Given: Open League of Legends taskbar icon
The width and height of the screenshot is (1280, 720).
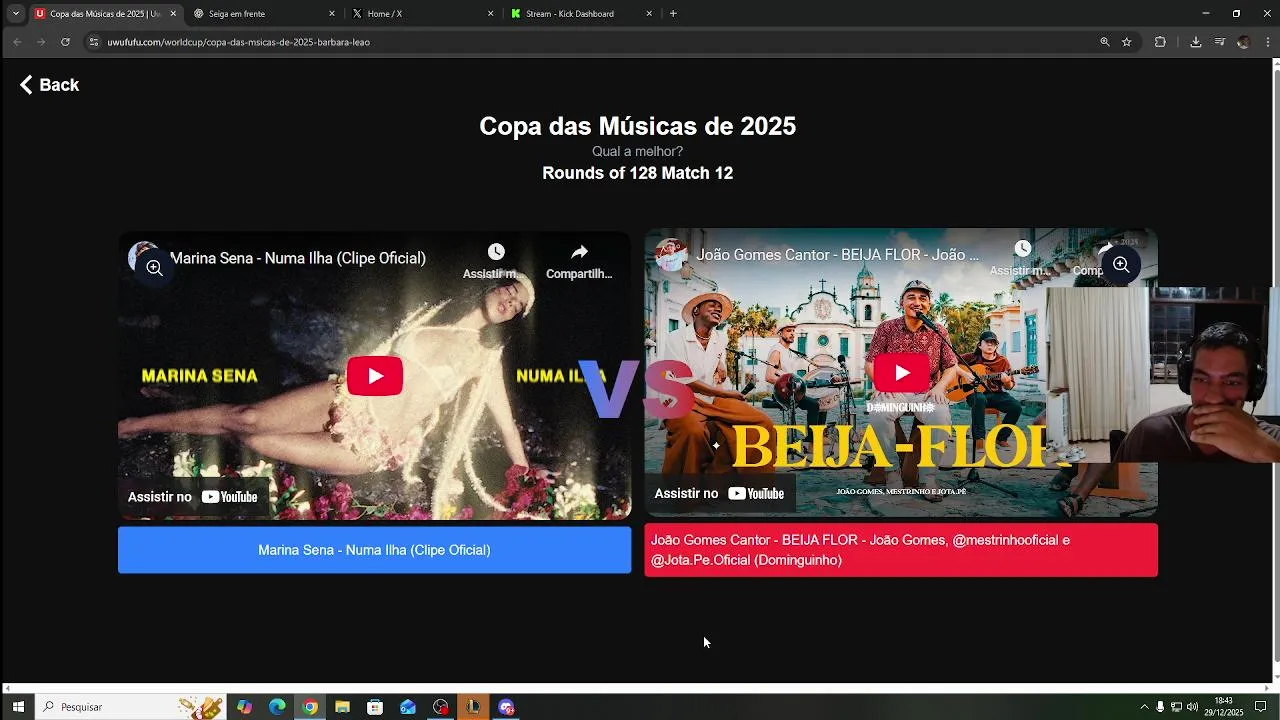Looking at the screenshot, I should click(473, 707).
